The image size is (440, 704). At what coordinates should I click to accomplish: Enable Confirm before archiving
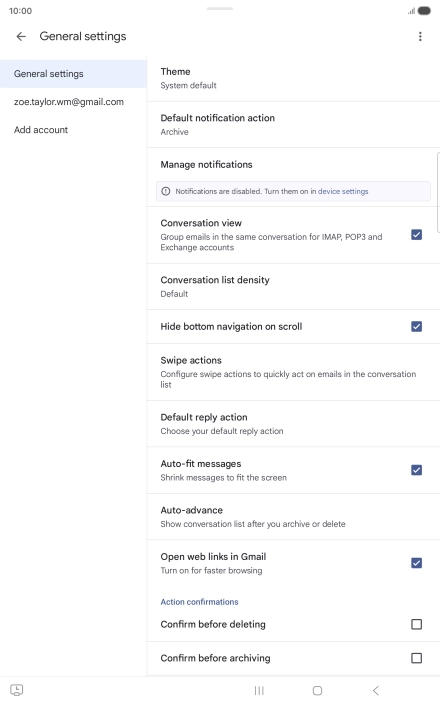point(416,658)
